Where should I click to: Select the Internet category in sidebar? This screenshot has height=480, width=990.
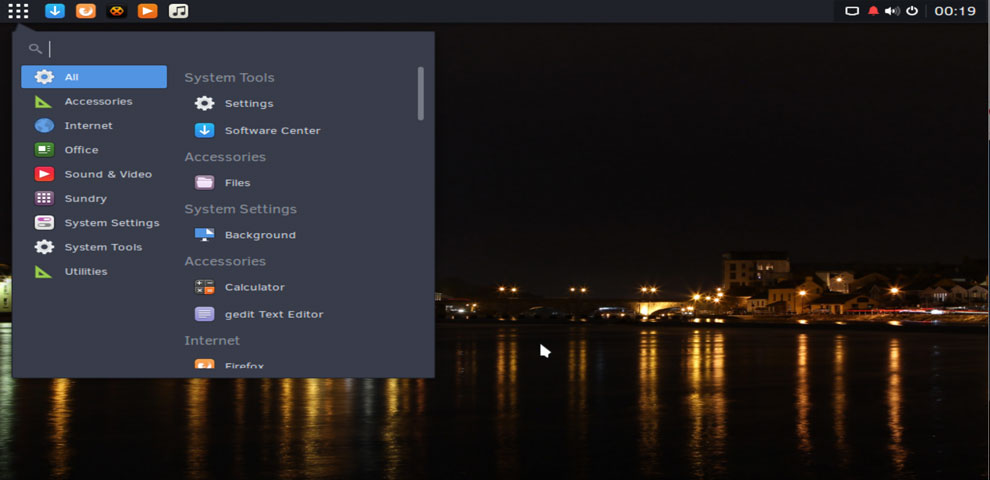(x=94, y=126)
